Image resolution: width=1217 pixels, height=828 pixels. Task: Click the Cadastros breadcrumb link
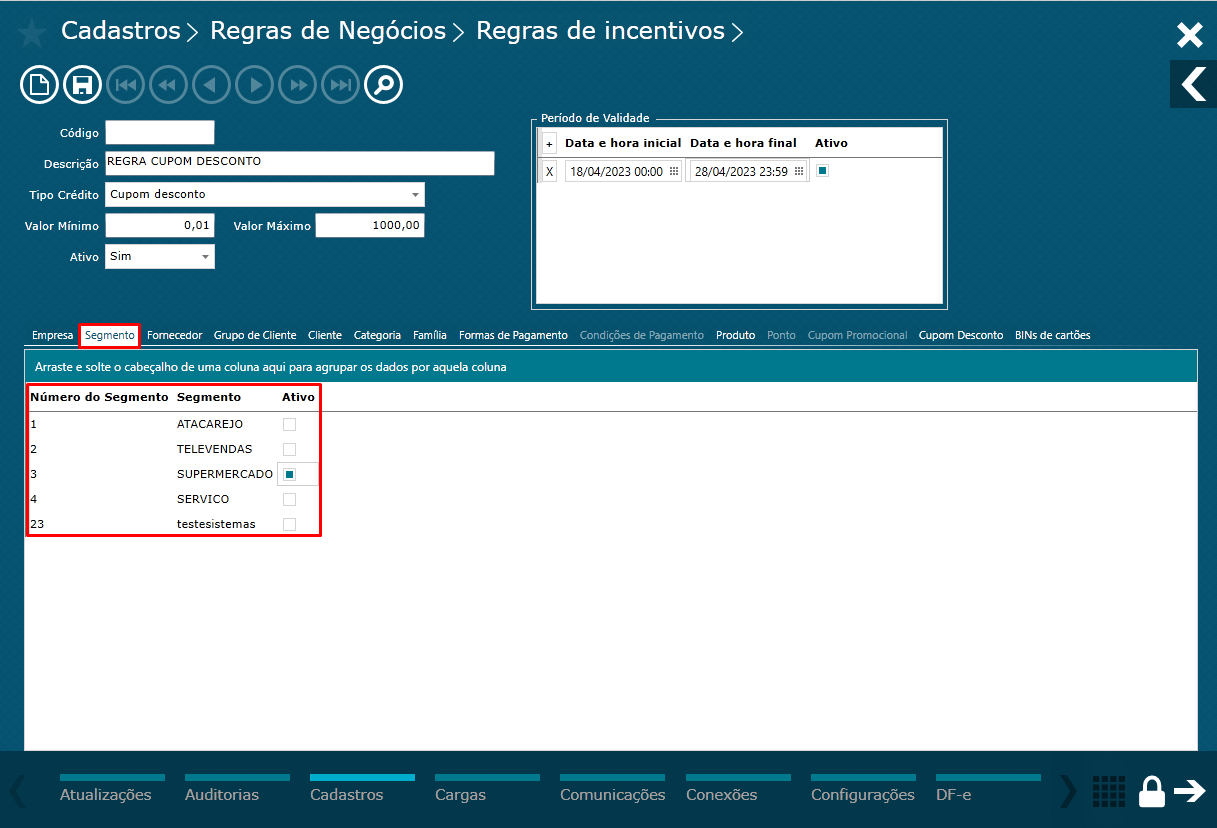click(121, 31)
